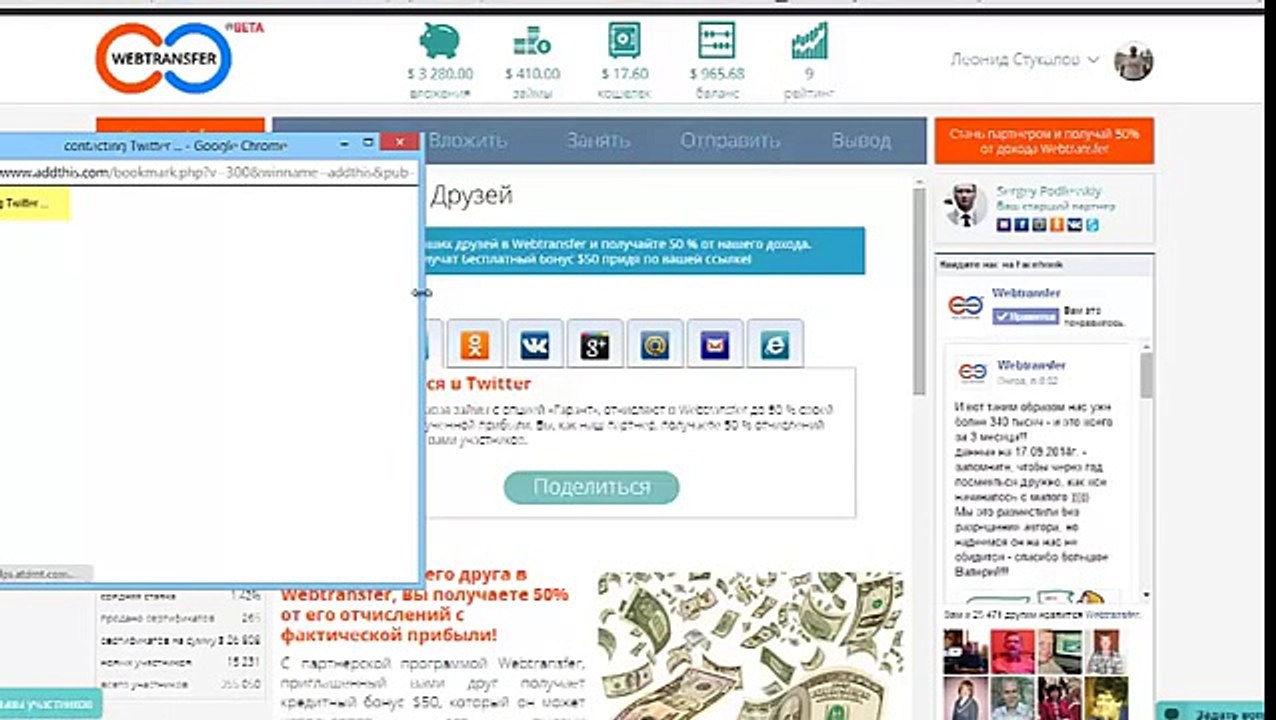Open the safe wallet icon
The height and width of the screenshot is (720, 1276).
(624, 40)
